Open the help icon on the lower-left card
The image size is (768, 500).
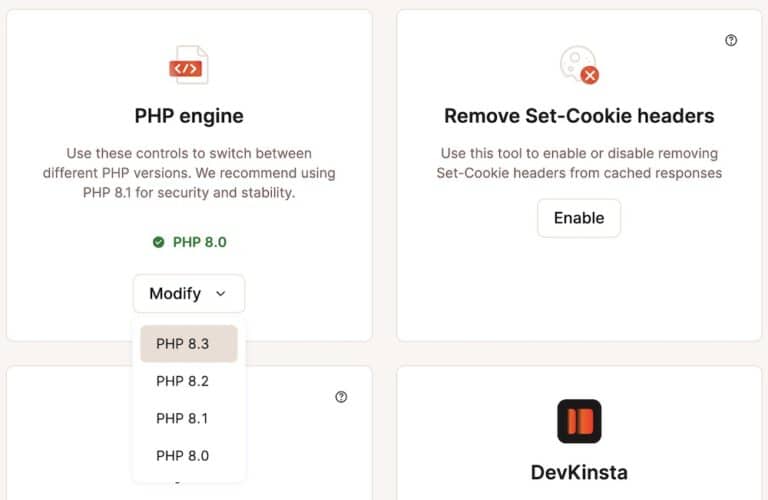(x=341, y=397)
